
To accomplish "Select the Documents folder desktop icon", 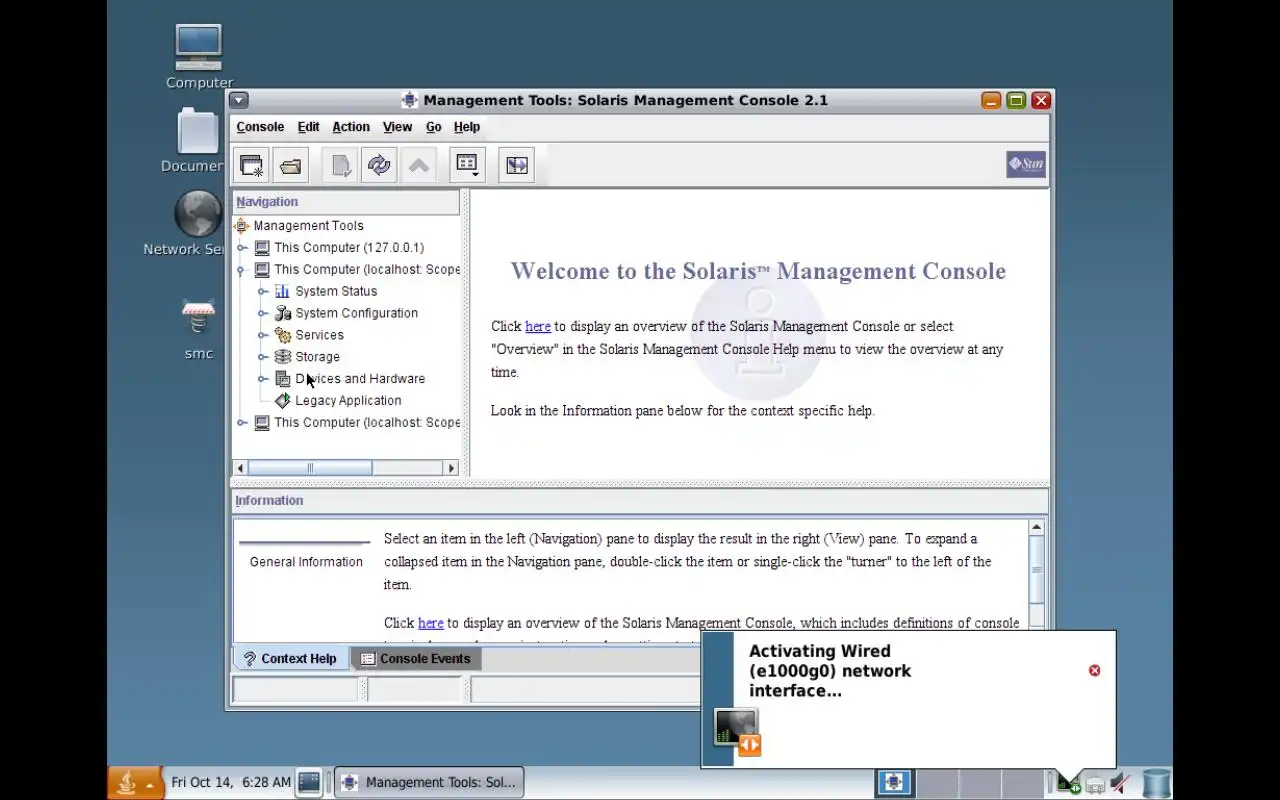I will click(x=198, y=131).
